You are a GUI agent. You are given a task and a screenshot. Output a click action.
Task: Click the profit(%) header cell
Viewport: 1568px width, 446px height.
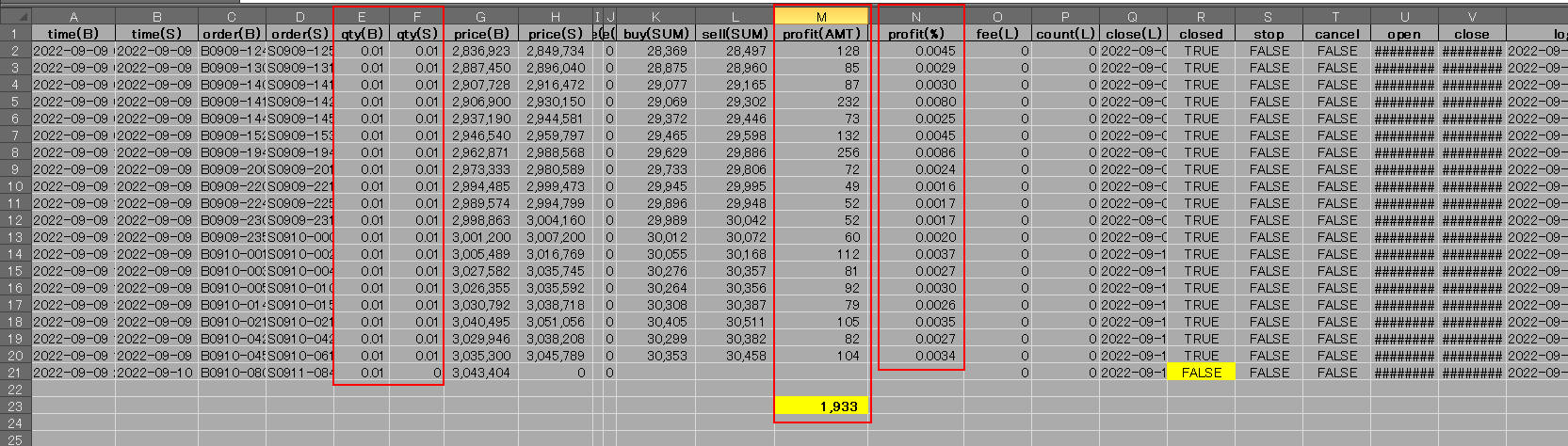point(916,34)
